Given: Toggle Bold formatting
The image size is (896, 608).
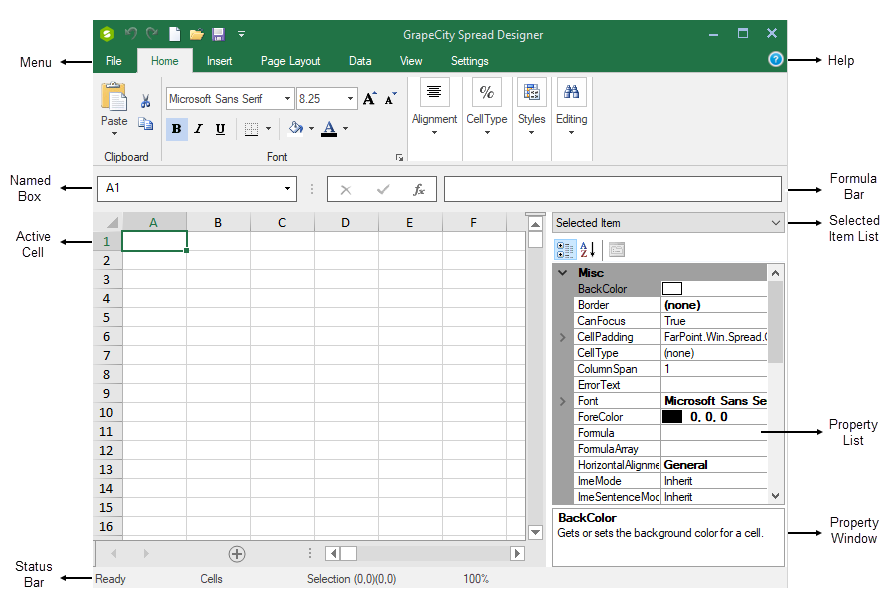Looking at the screenshot, I should [x=177, y=129].
